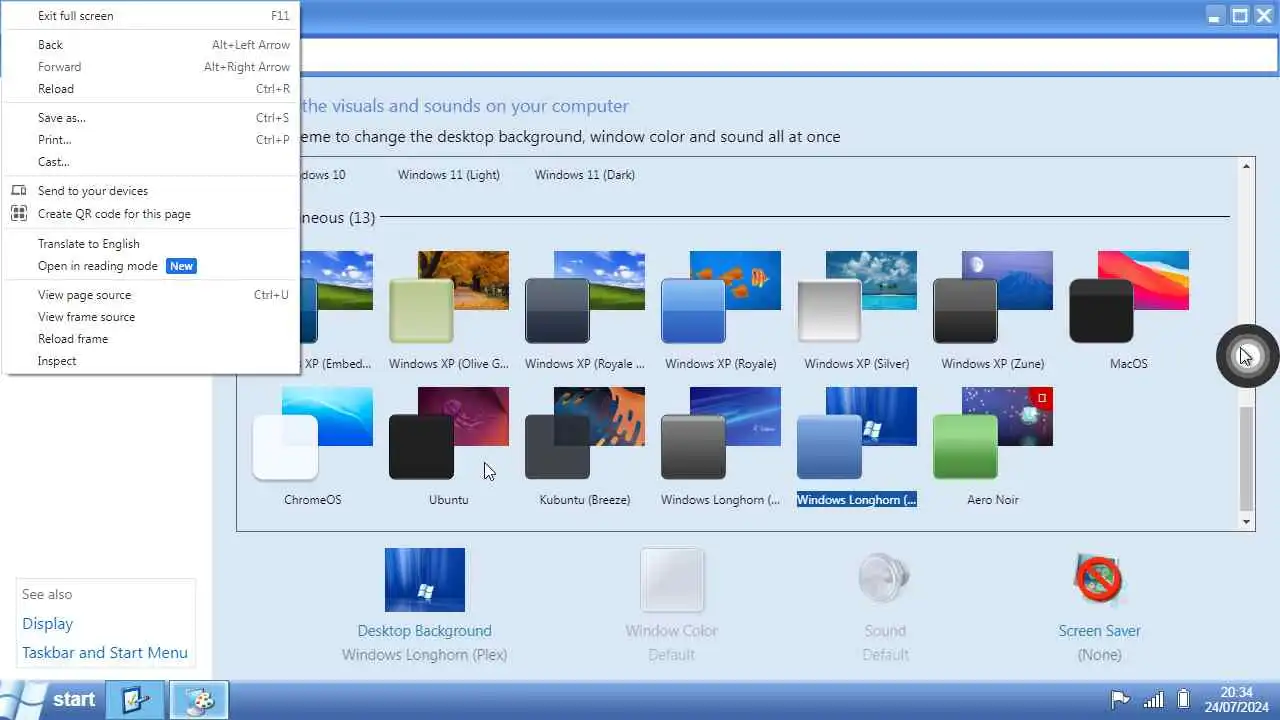This screenshot has height=720, width=1280.
Task: Click the taskbar clock showing 20:34
Action: click(1237, 699)
